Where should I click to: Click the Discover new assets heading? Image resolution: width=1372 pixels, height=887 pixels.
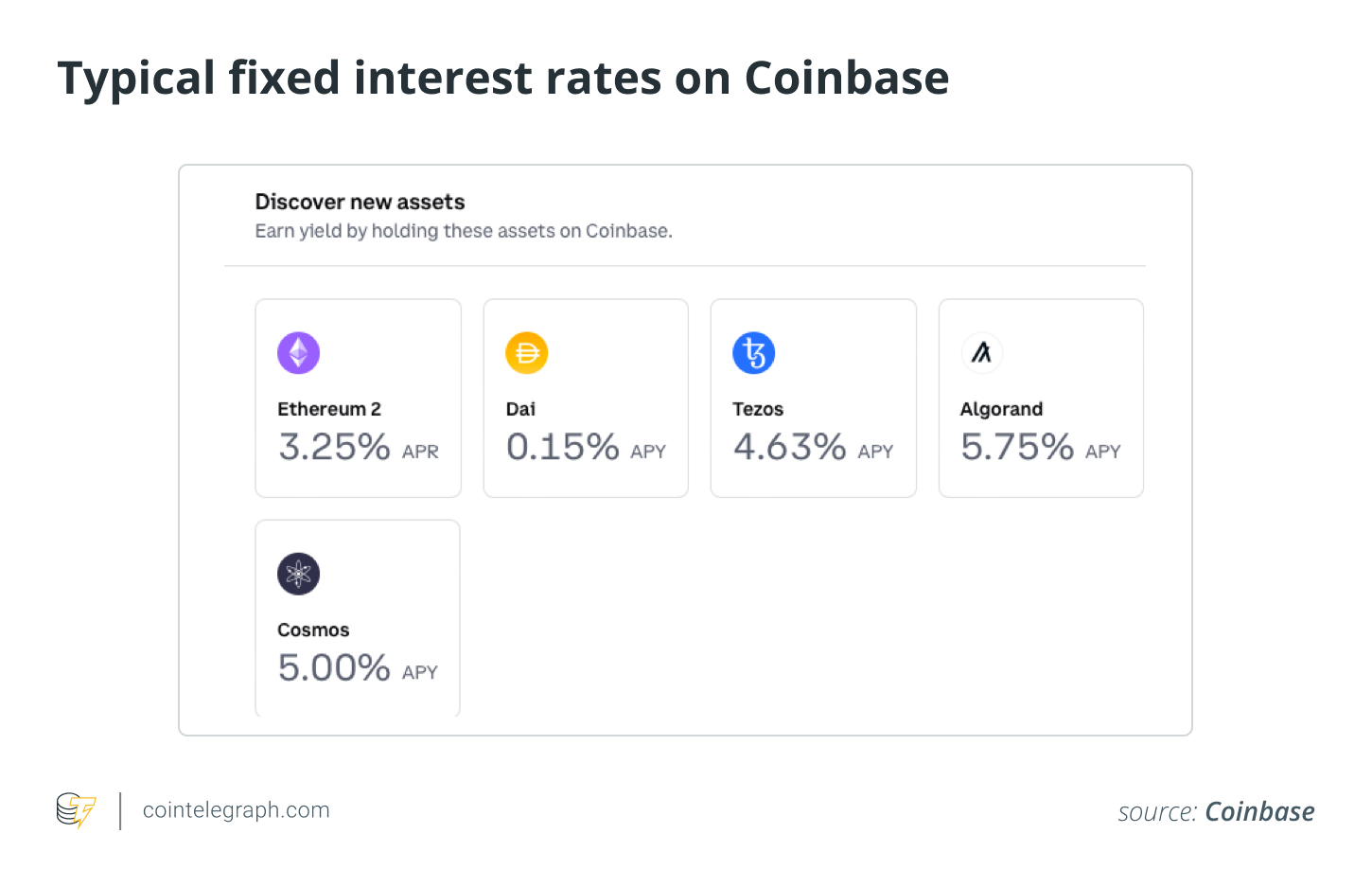360,202
